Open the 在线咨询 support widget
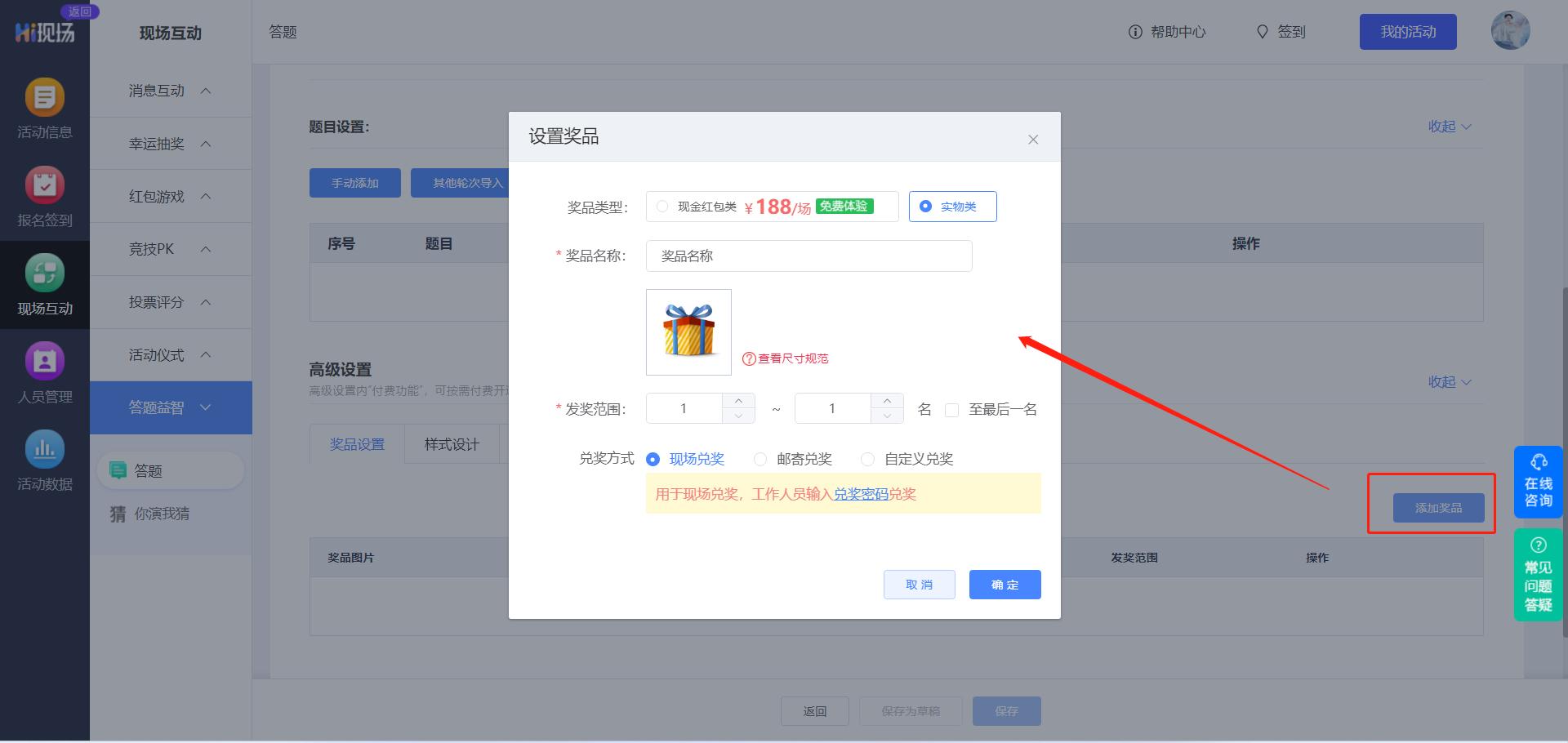 [x=1538, y=483]
